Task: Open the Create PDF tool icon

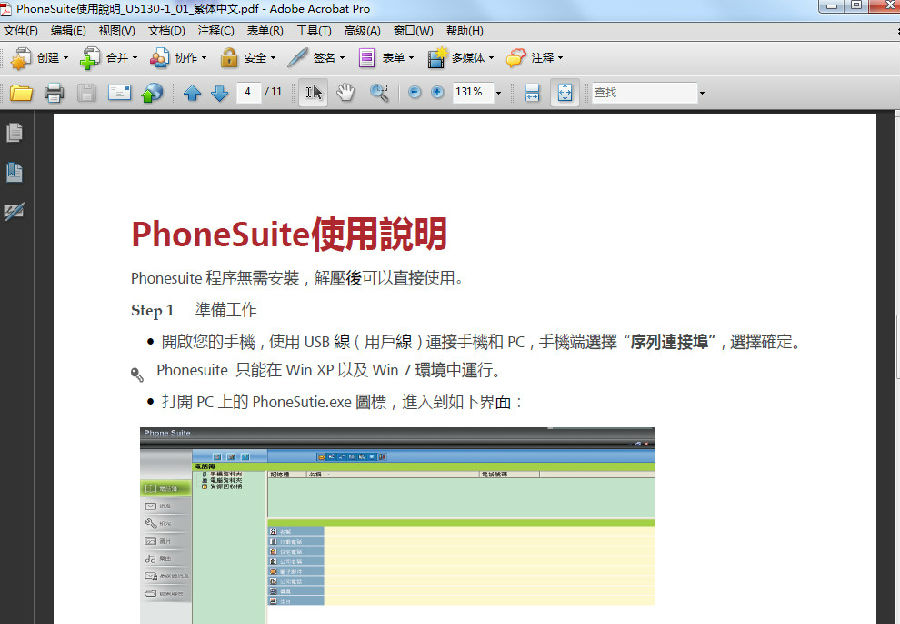Action: click(21, 58)
